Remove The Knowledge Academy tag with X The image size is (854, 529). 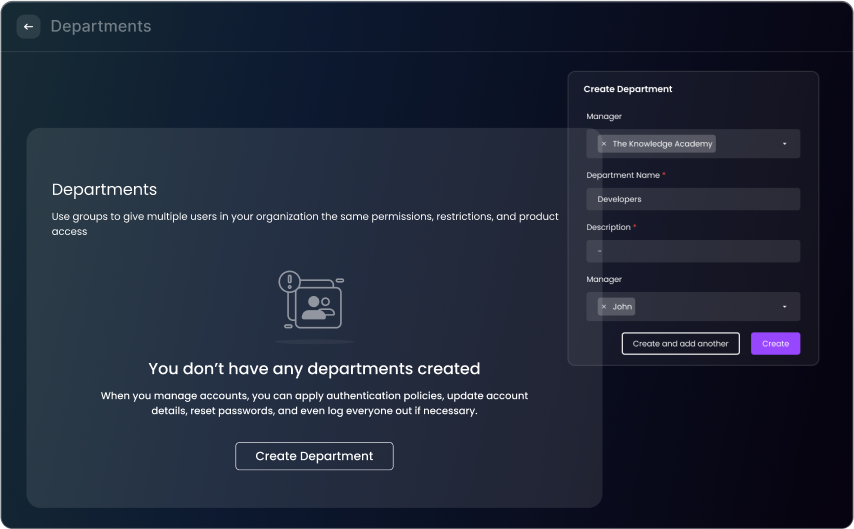point(603,144)
